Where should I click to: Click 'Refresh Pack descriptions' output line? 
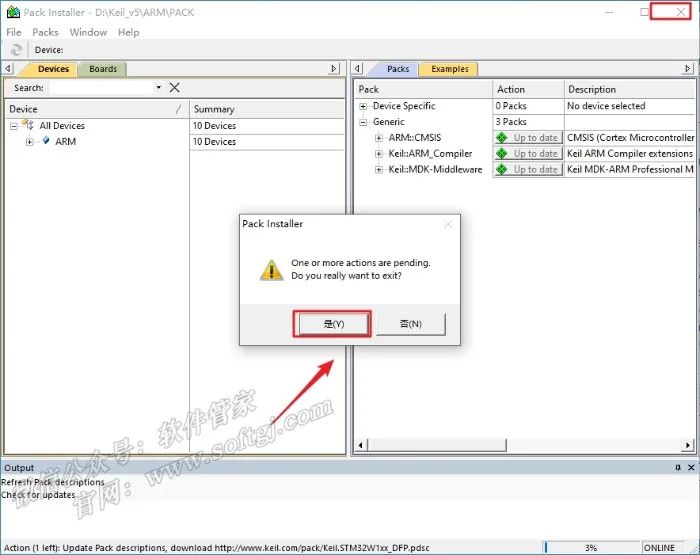click(x=53, y=482)
